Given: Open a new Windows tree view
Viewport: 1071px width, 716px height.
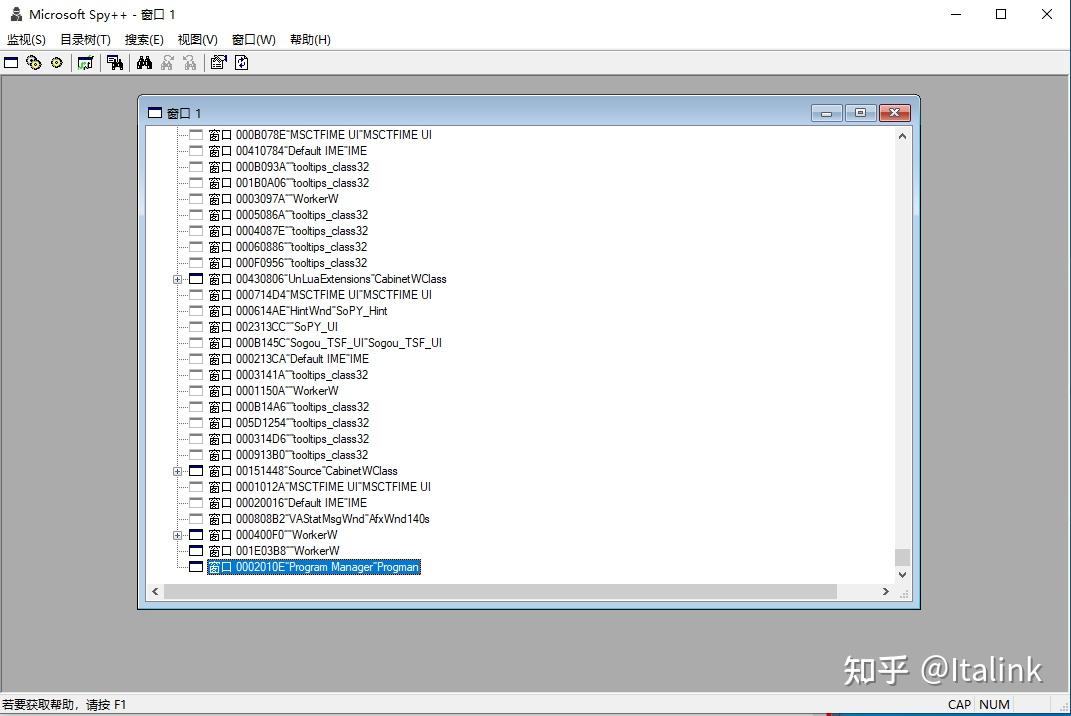Looking at the screenshot, I should [x=11, y=62].
